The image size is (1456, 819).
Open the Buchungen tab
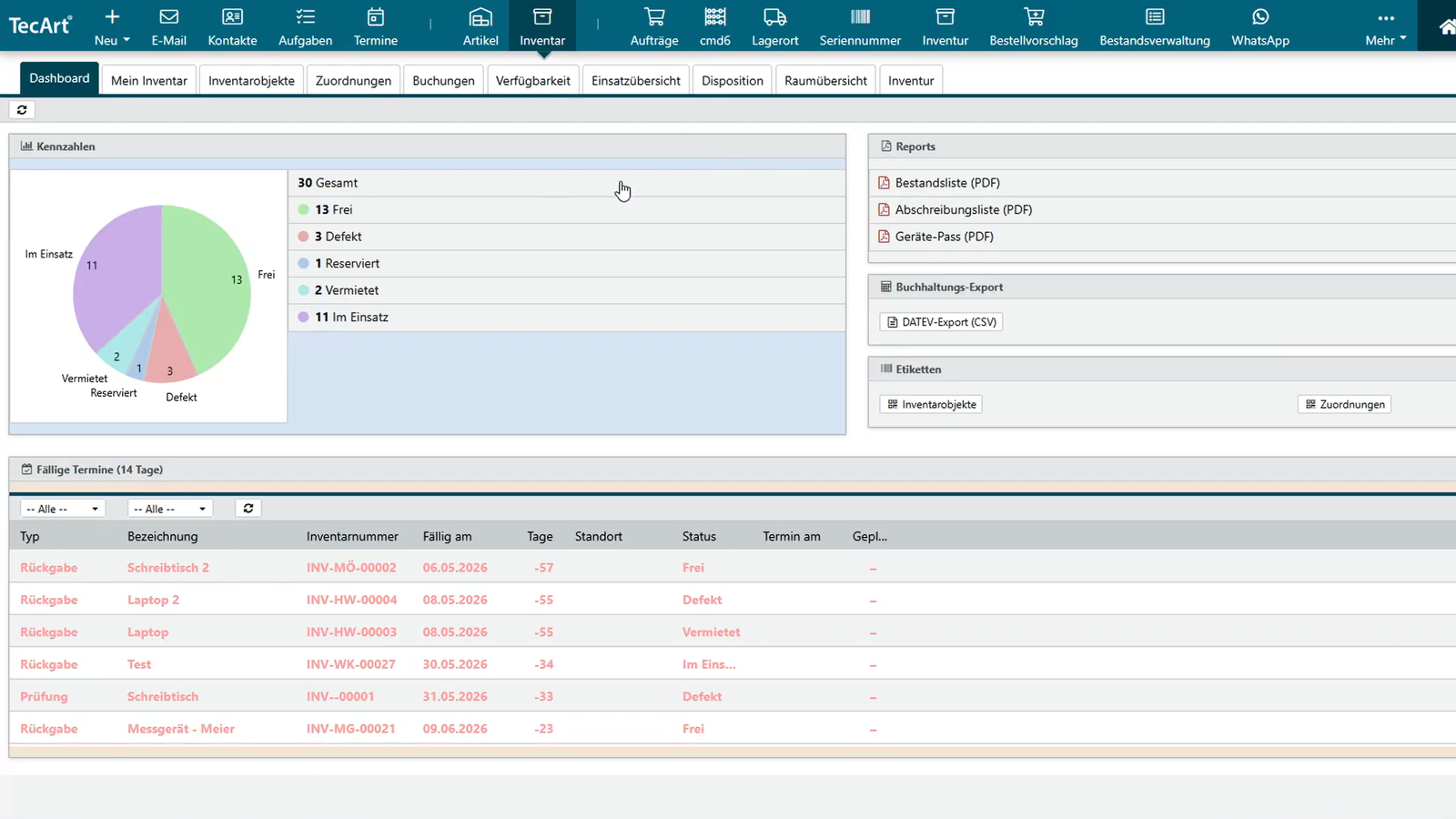(443, 80)
